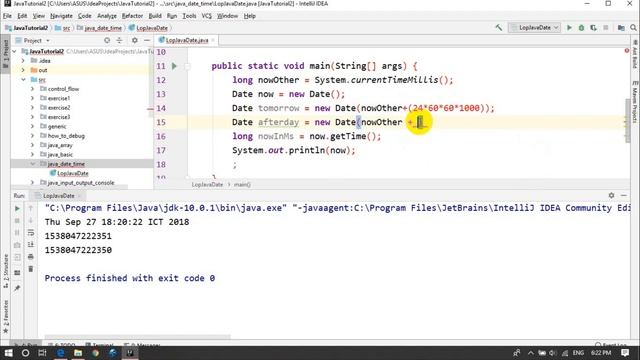Expand the generic package
640x360 pixels.
click(x=32, y=127)
